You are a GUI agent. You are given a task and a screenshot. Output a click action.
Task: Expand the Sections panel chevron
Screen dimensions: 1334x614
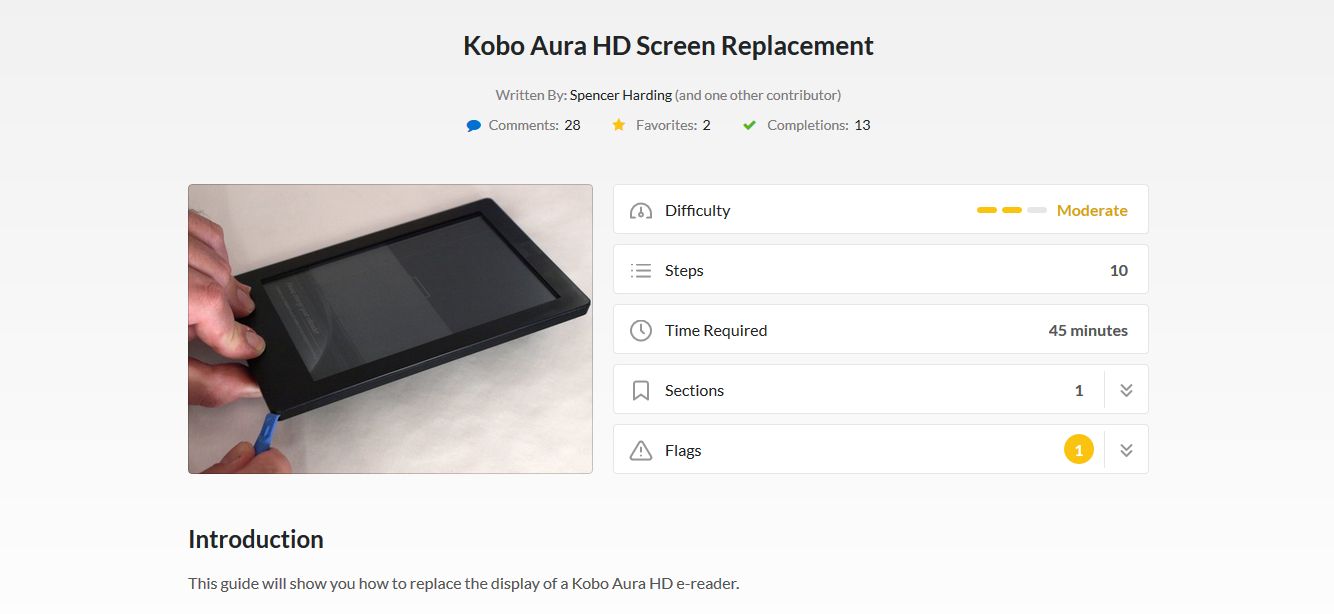[1125, 389]
